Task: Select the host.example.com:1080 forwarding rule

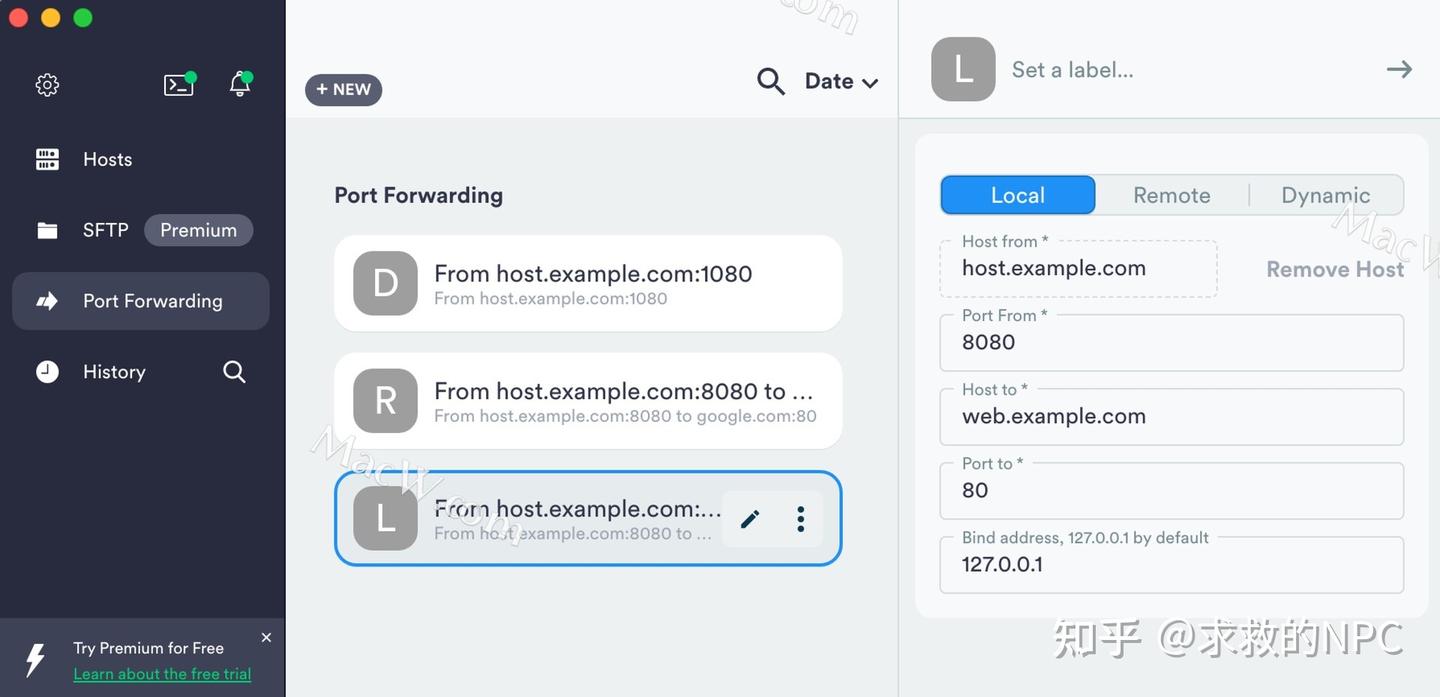Action: 588,282
